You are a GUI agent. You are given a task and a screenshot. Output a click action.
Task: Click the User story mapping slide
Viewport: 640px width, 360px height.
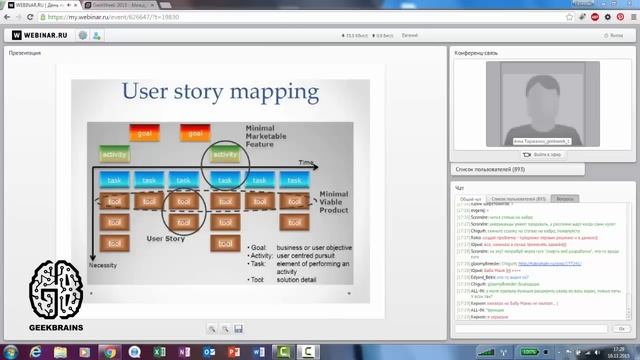click(x=220, y=191)
